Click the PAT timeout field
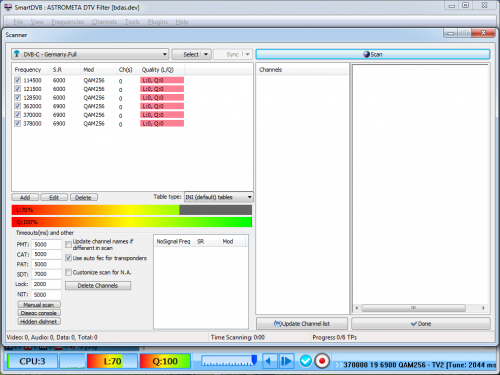 pos(46,264)
